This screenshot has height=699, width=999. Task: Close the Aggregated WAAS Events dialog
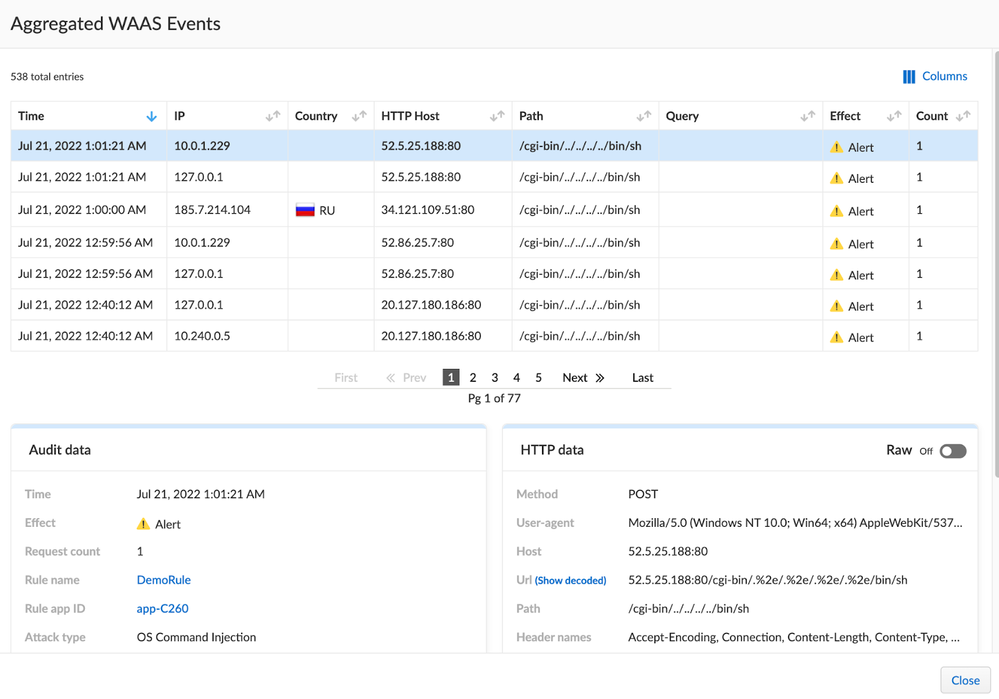[x=964, y=680]
